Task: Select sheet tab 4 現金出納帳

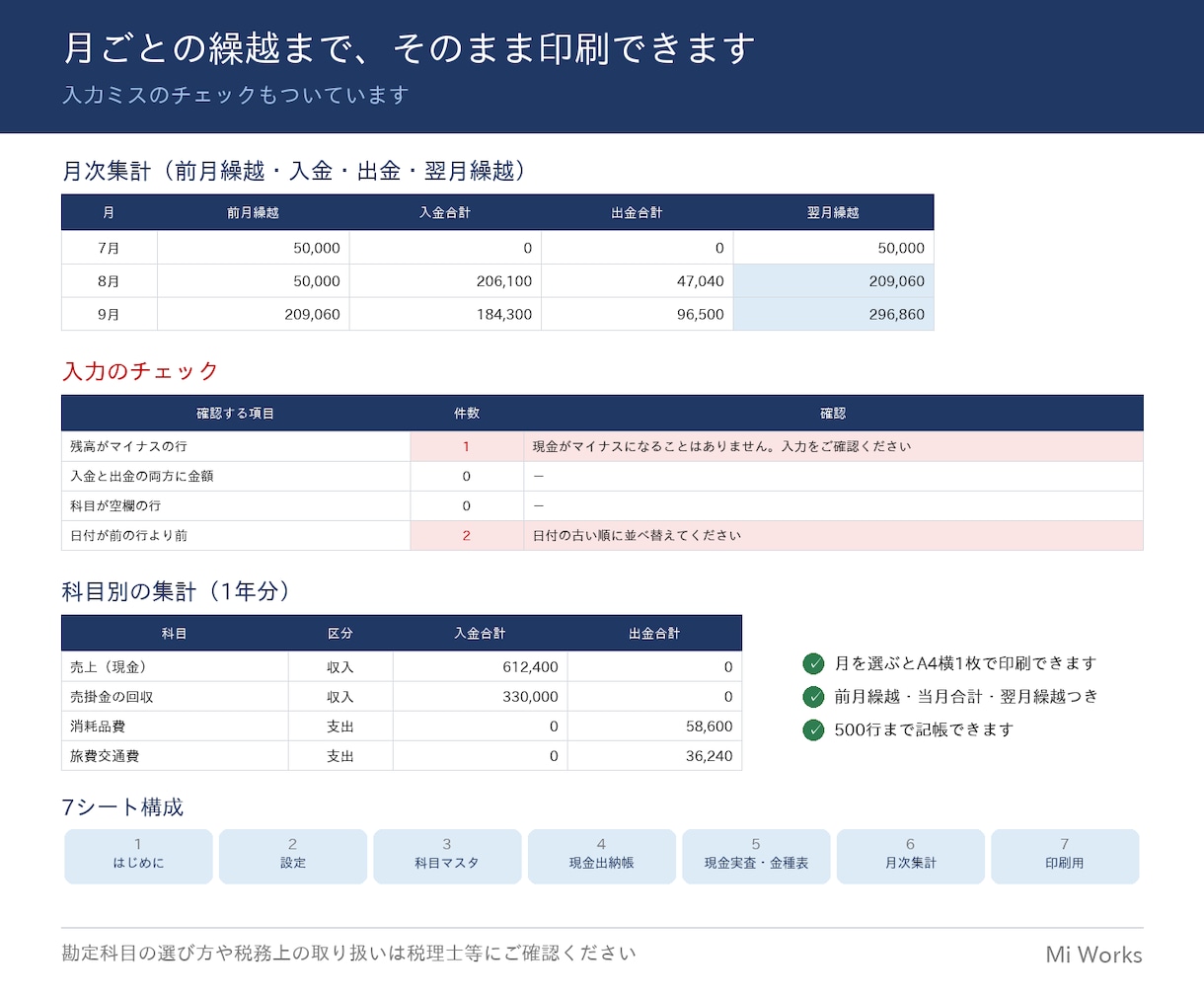Action: tap(602, 856)
